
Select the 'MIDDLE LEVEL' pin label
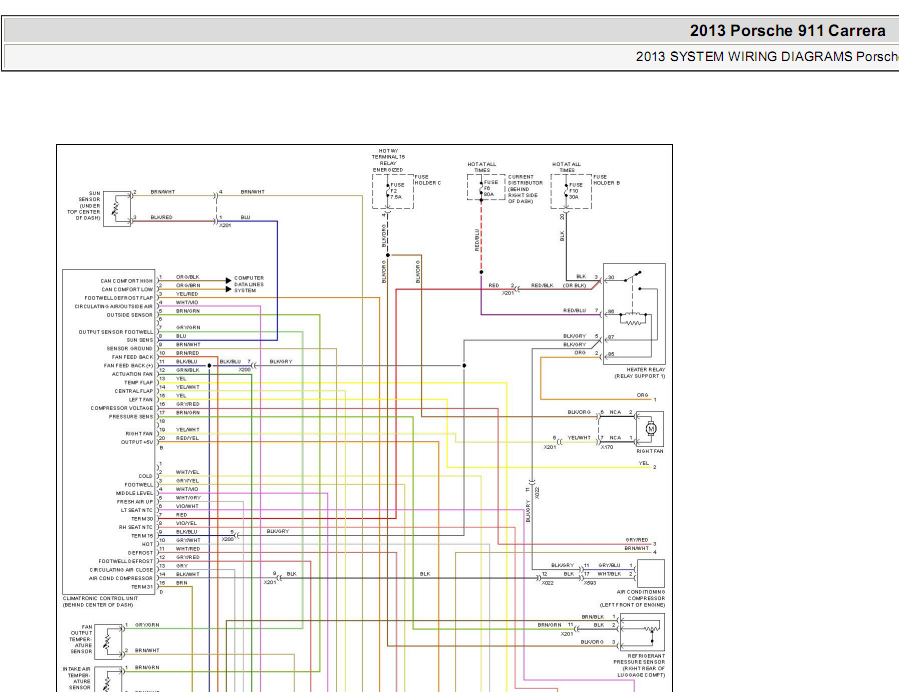(134, 493)
